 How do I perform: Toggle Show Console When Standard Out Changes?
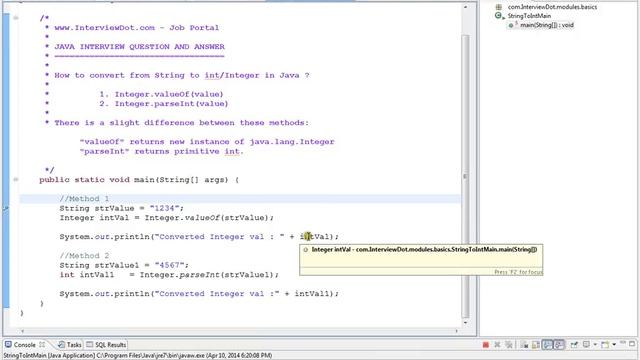[x=547, y=345]
